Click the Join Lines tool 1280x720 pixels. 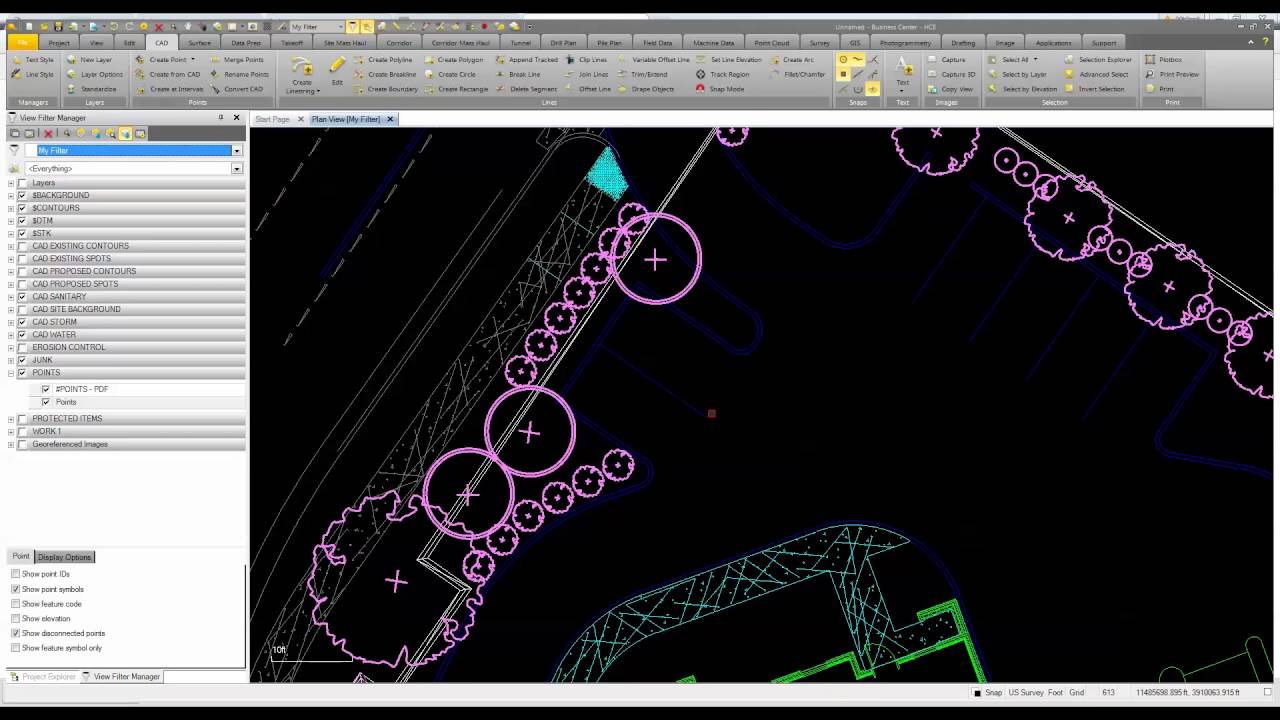586,74
